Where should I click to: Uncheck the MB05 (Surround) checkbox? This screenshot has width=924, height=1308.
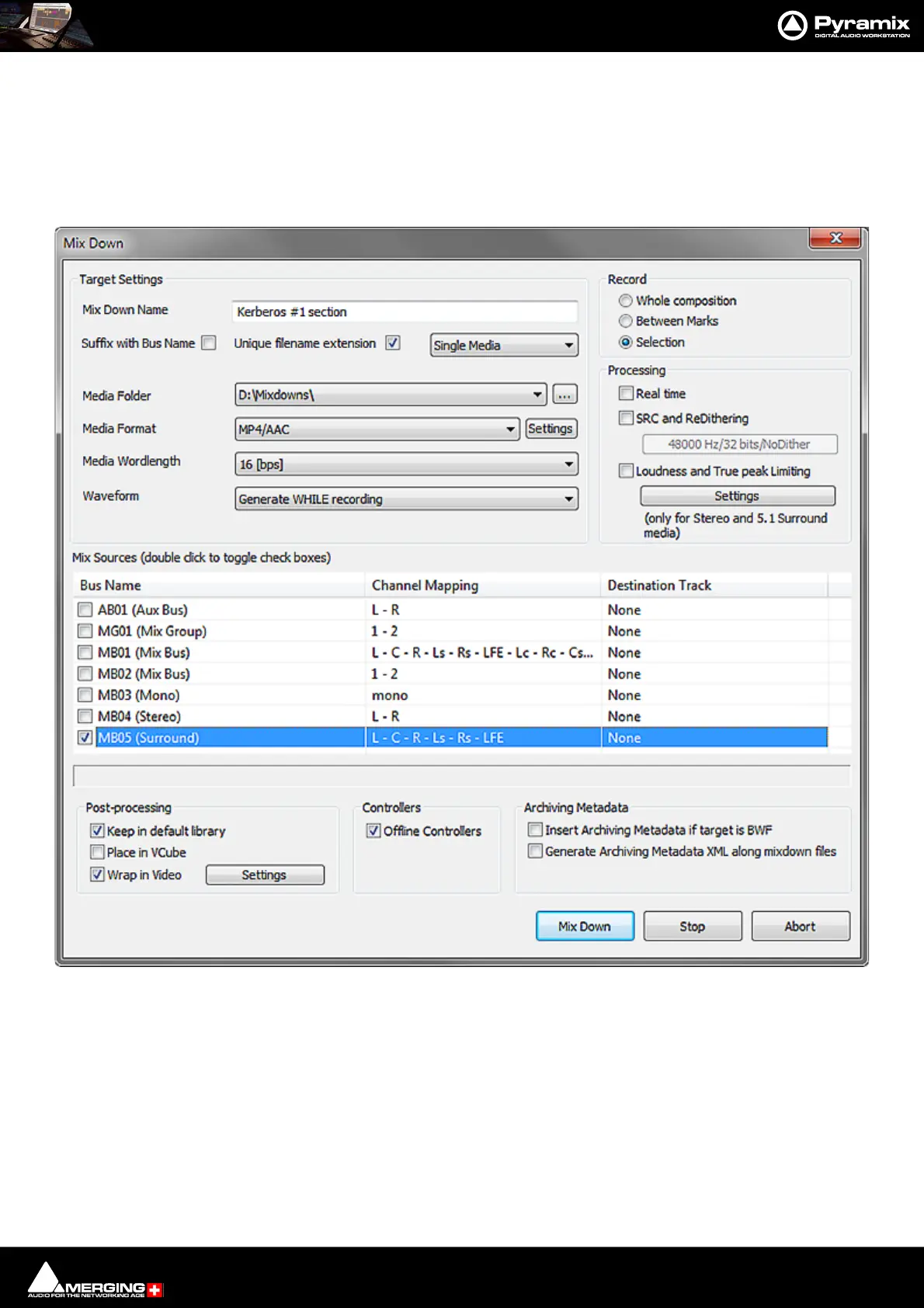point(85,738)
